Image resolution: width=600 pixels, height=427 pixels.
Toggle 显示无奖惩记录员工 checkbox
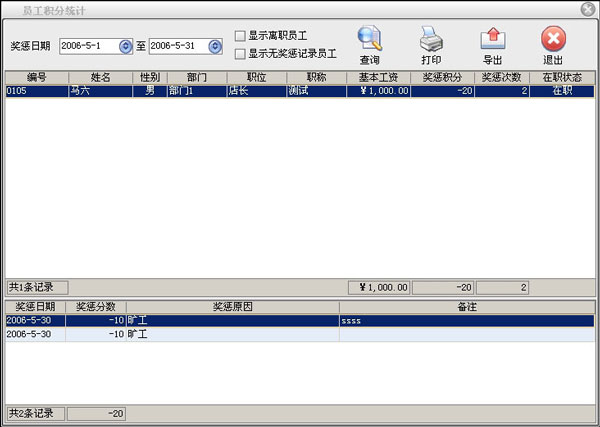coord(240,53)
